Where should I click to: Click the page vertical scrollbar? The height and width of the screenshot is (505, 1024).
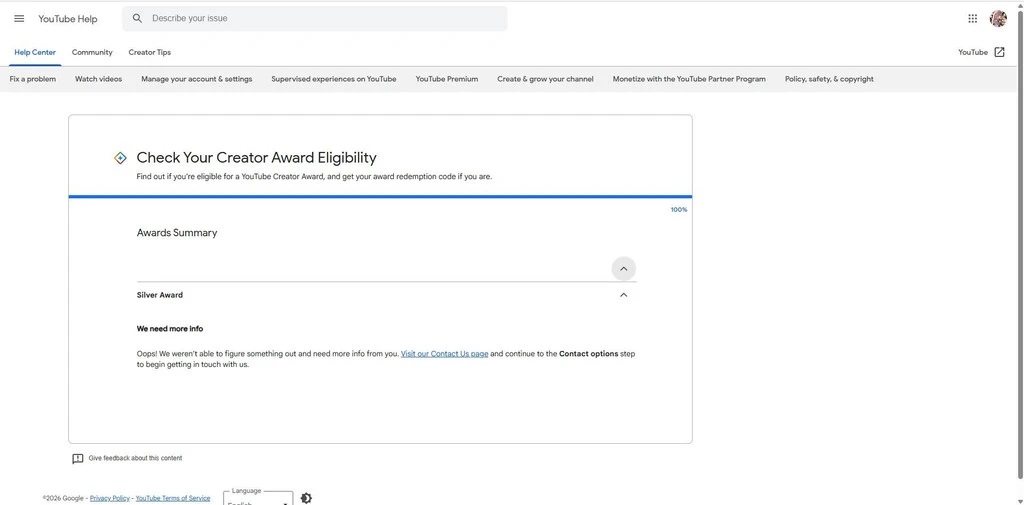point(1020,245)
